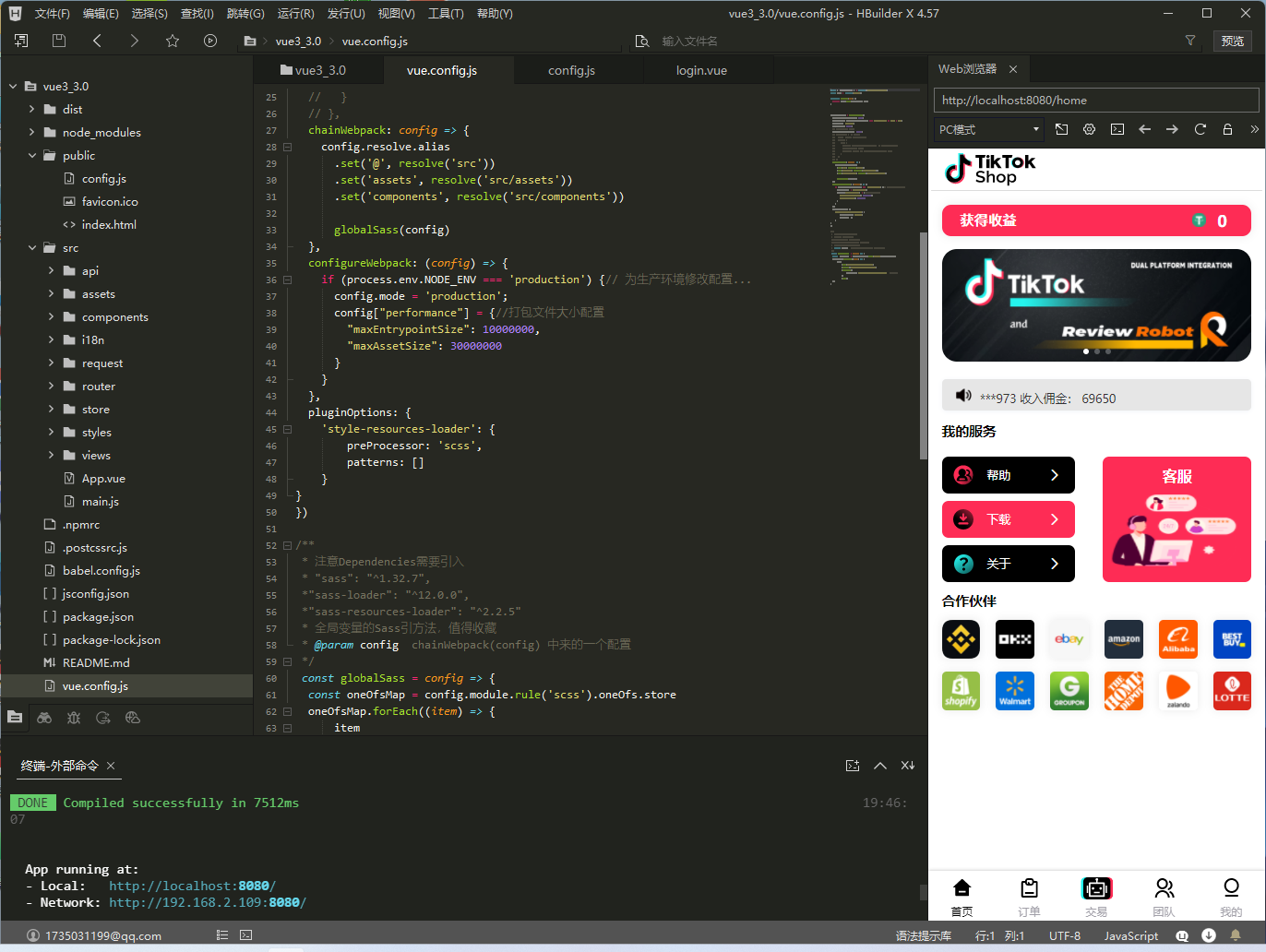Image resolution: width=1266 pixels, height=952 pixels.
Task: Click the filter funnel icon
Action: coord(1190,41)
